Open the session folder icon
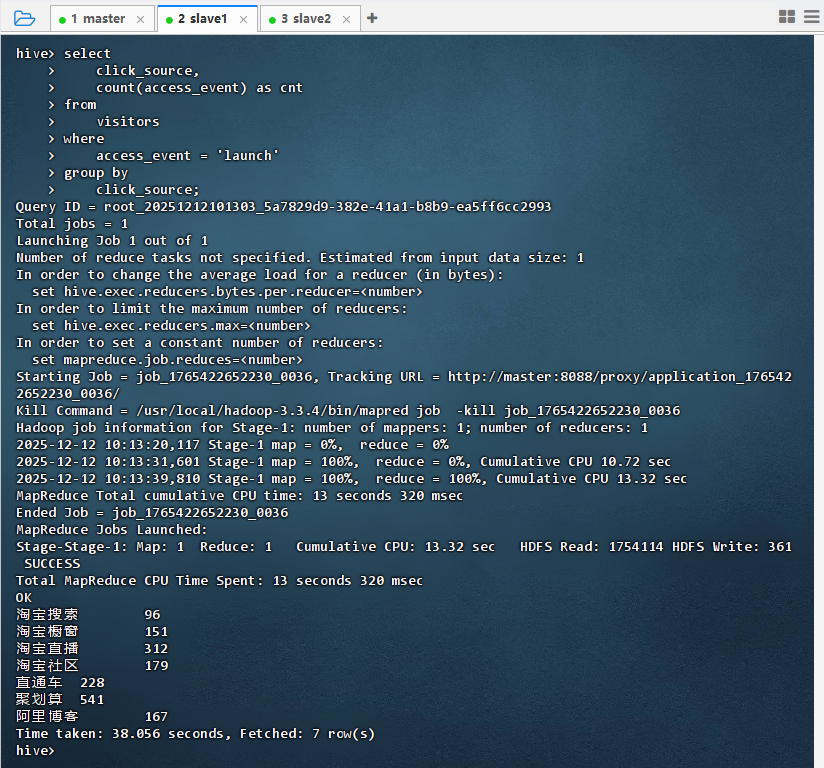This screenshot has width=824, height=768. point(24,18)
